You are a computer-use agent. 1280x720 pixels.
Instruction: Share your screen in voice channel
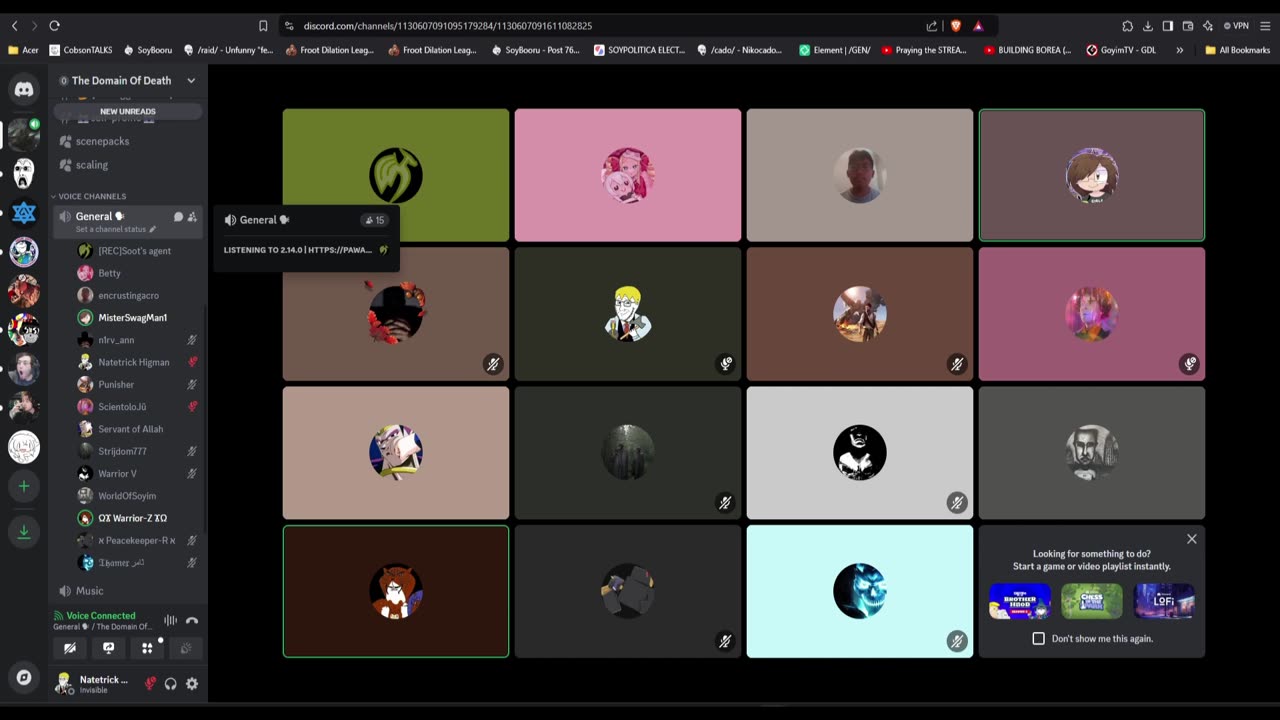tap(108, 648)
